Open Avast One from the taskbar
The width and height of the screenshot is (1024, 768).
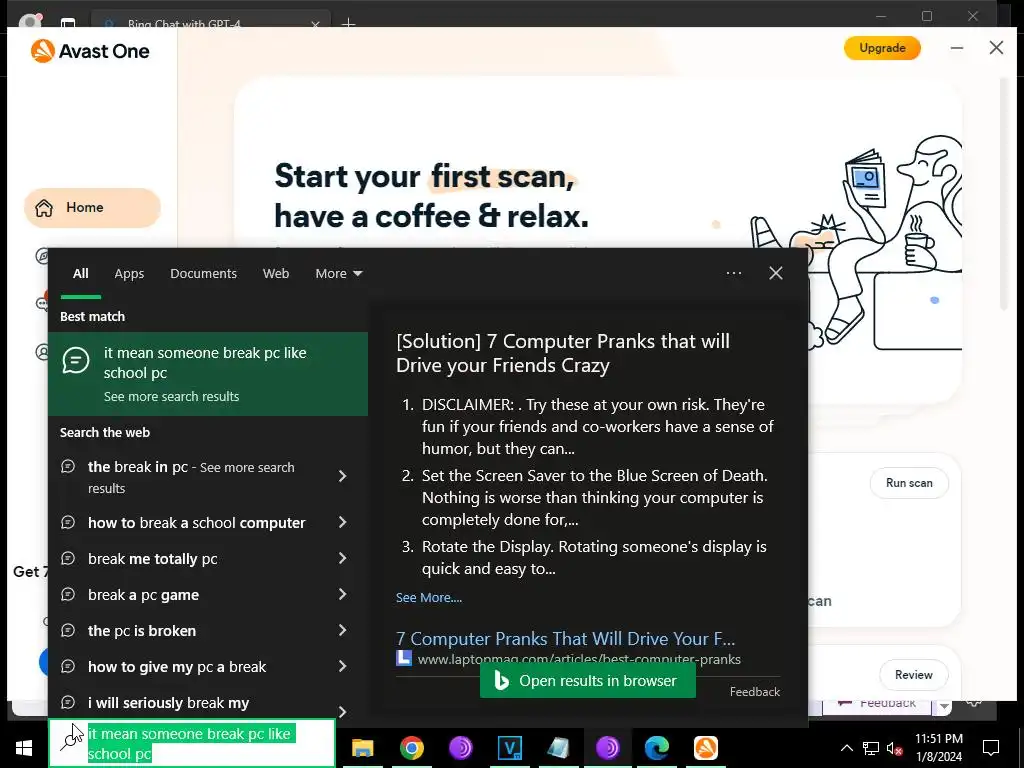705,748
